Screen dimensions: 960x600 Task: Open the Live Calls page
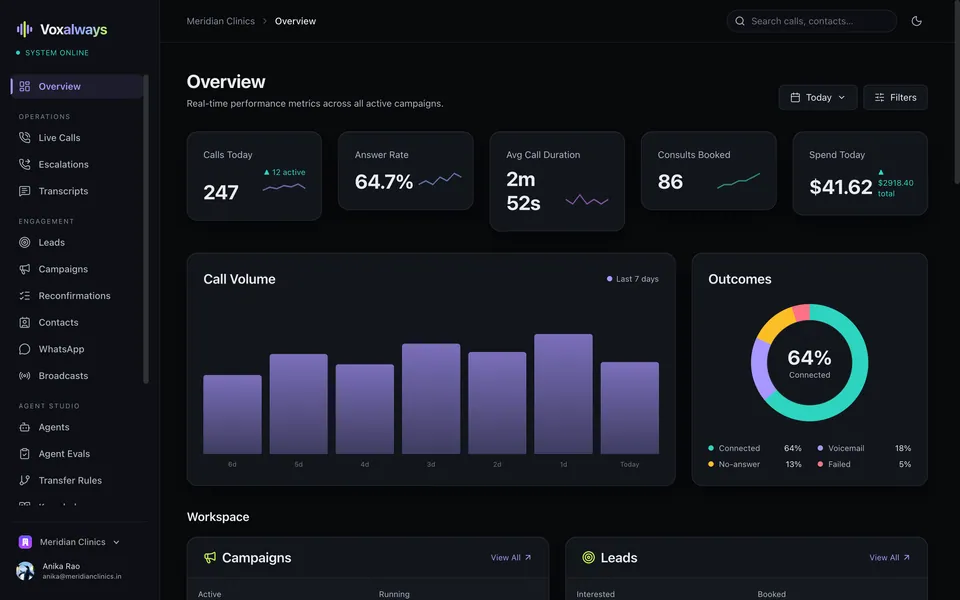click(77, 138)
